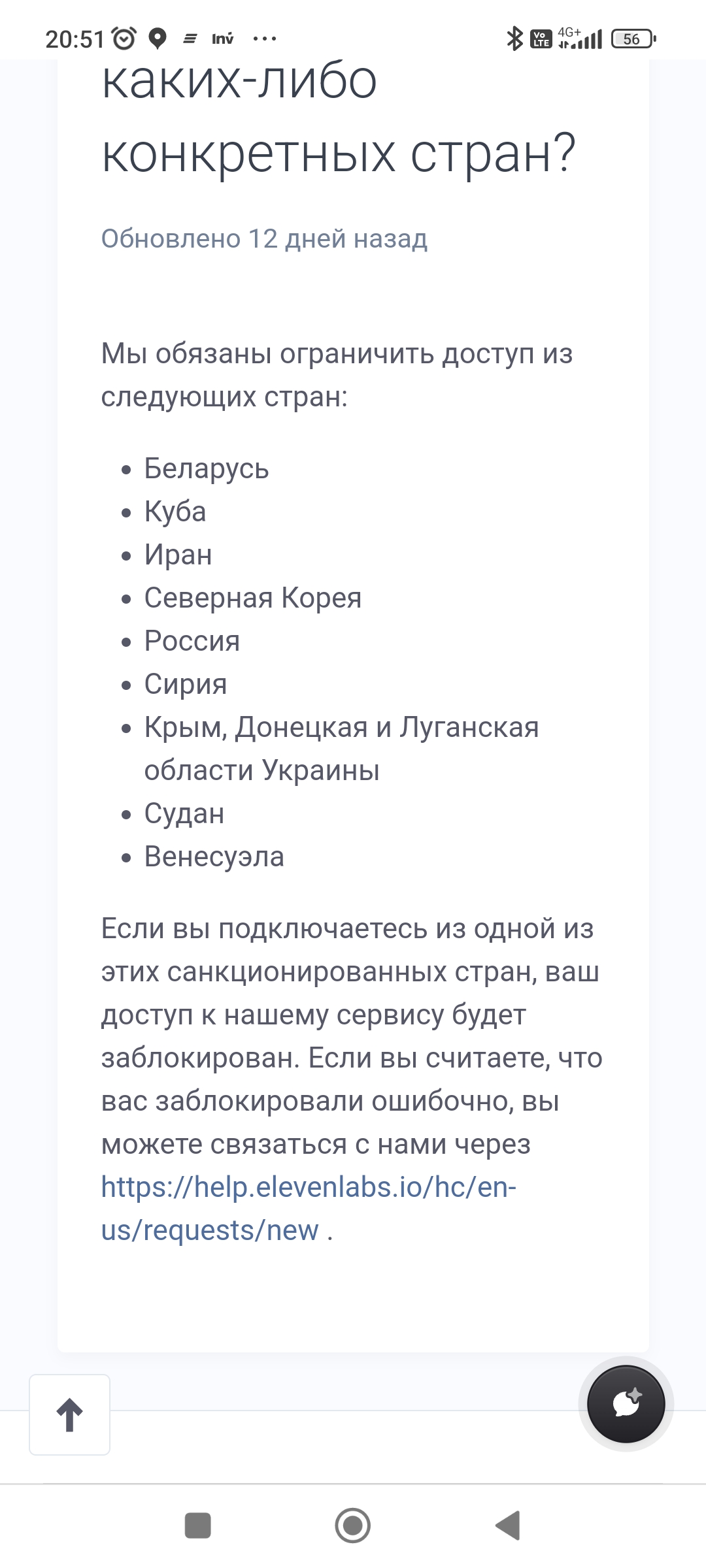The image size is (706, 1568).
Task: Tap the Bluetooth status icon
Action: point(514,39)
